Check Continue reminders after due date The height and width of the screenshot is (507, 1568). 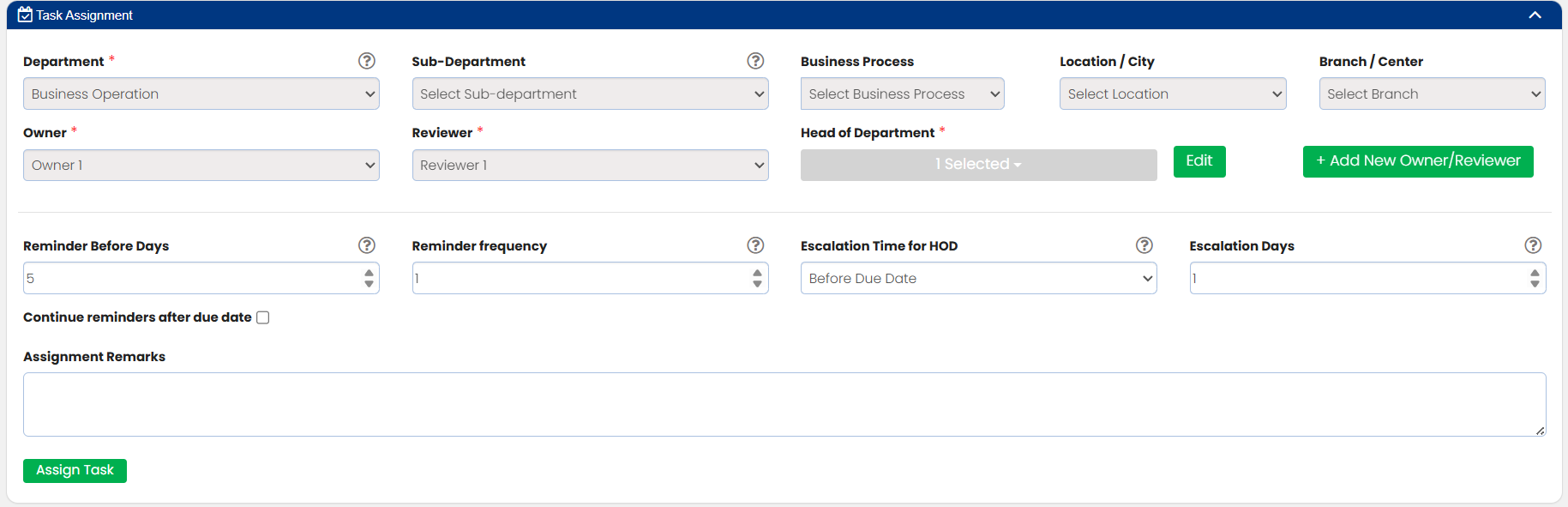tap(263, 317)
